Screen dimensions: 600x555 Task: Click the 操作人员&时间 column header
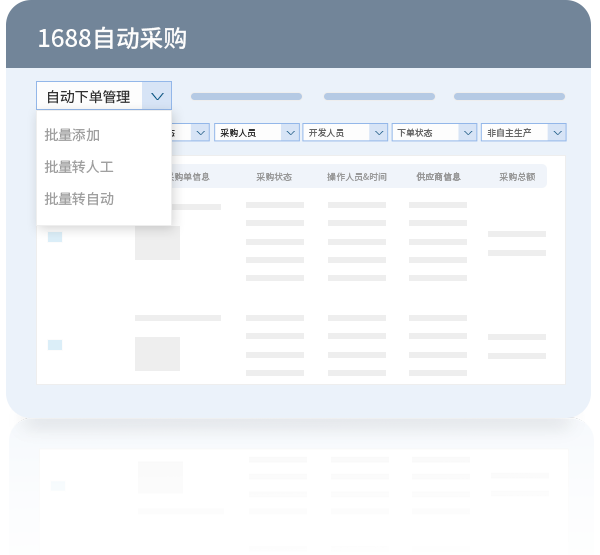(x=357, y=177)
